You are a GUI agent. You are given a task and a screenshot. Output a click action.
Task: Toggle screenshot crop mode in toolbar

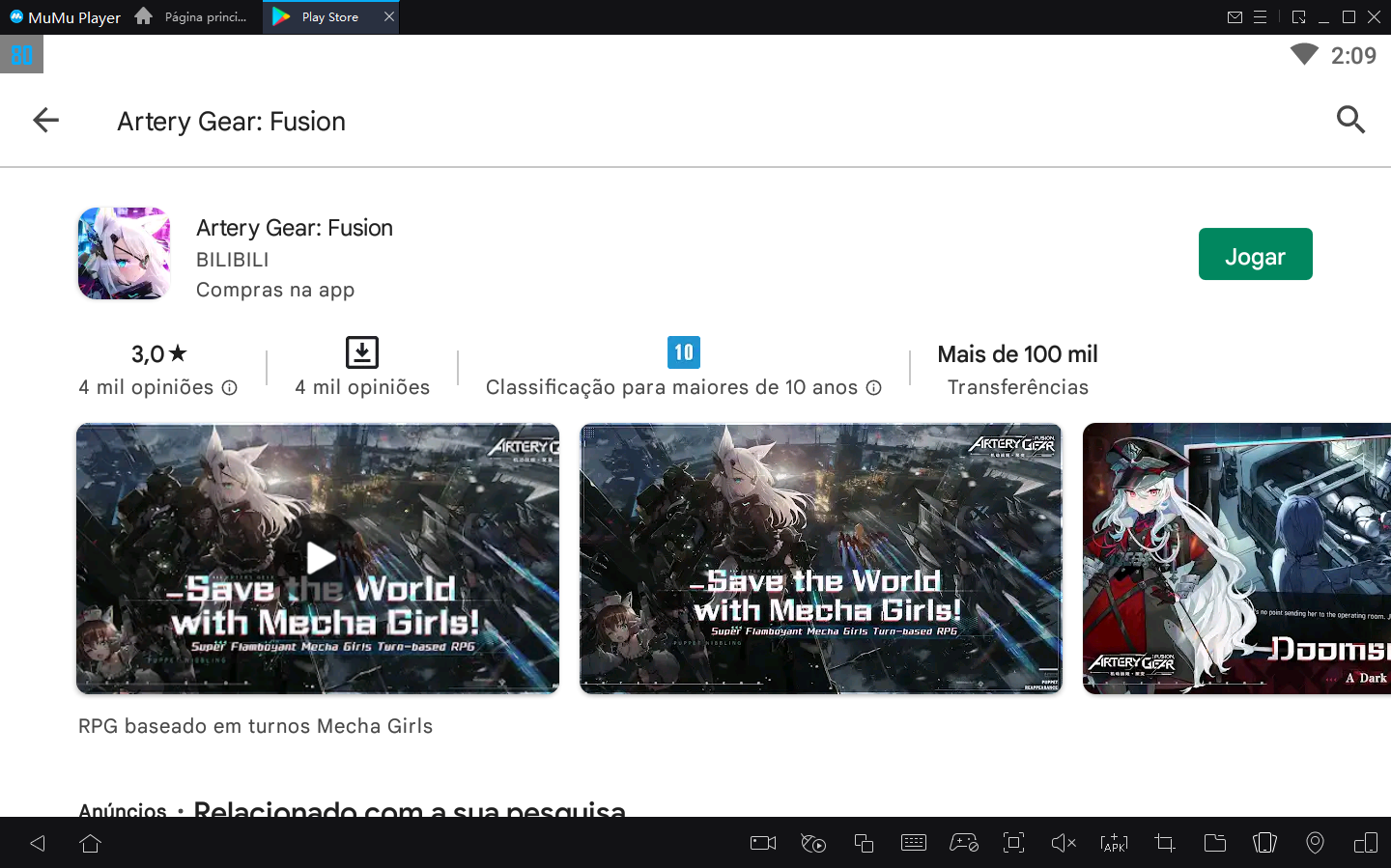pyautogui.click(x=1164, y=843)
